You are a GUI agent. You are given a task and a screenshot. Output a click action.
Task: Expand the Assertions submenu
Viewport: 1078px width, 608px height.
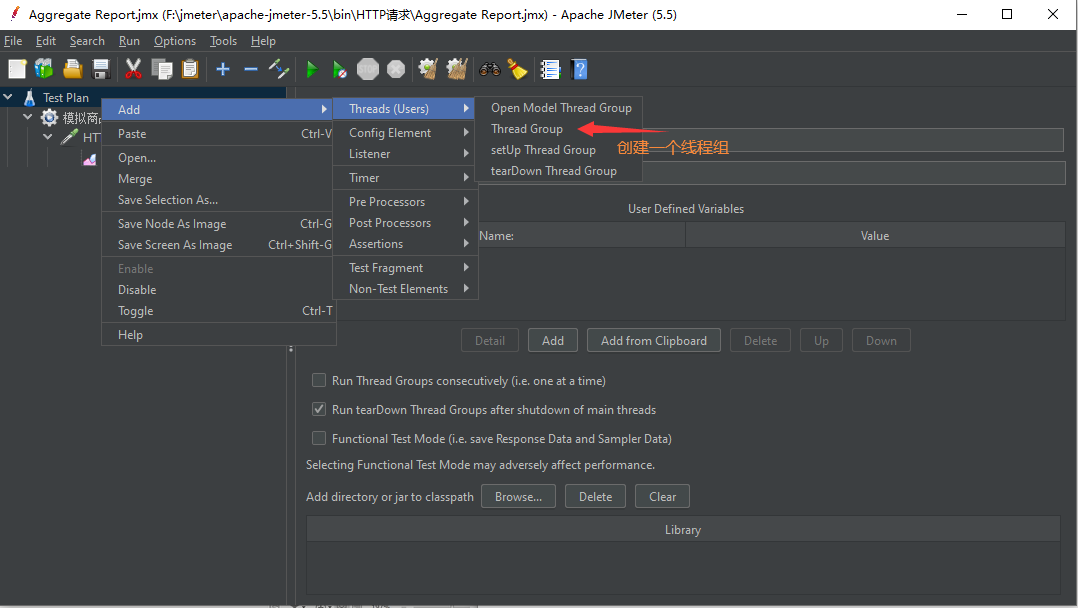pyautogui.click(x=406, y=243)
